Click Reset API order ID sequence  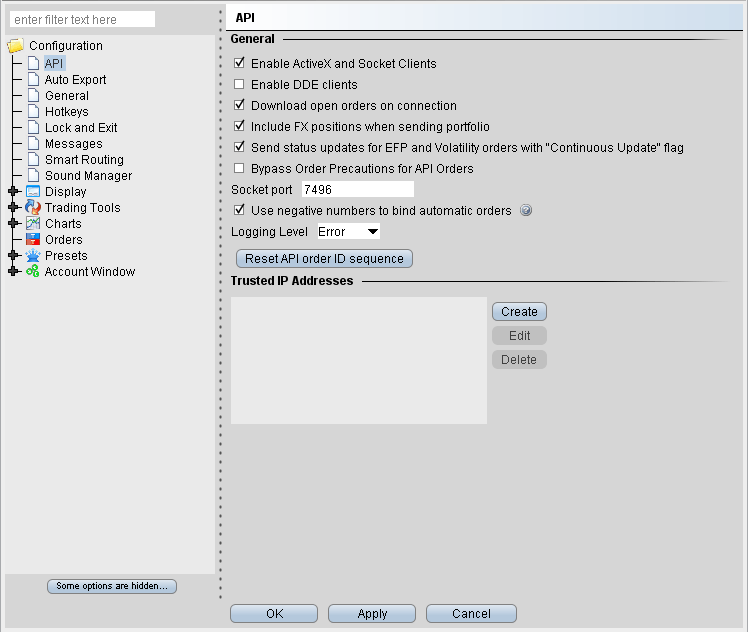[324, 259]
